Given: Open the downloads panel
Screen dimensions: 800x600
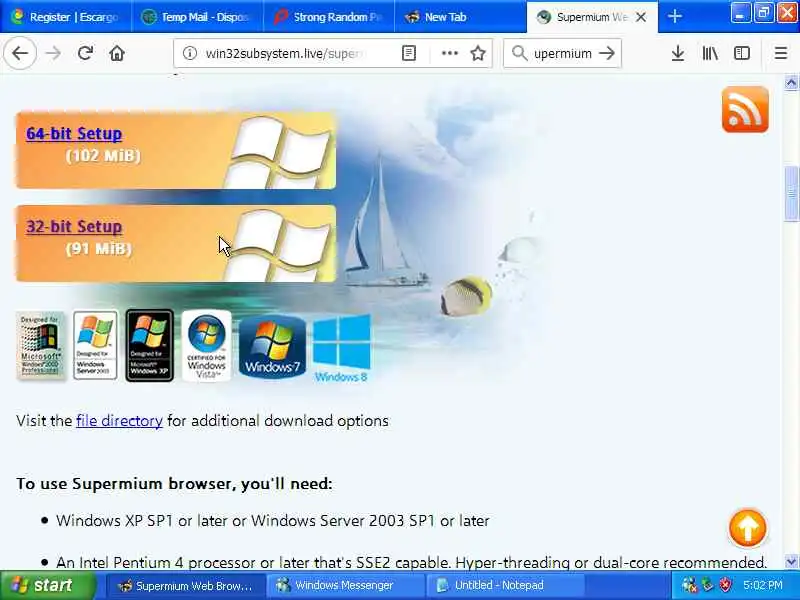Looking at the screenshot, I should click(x=678, y=53).
